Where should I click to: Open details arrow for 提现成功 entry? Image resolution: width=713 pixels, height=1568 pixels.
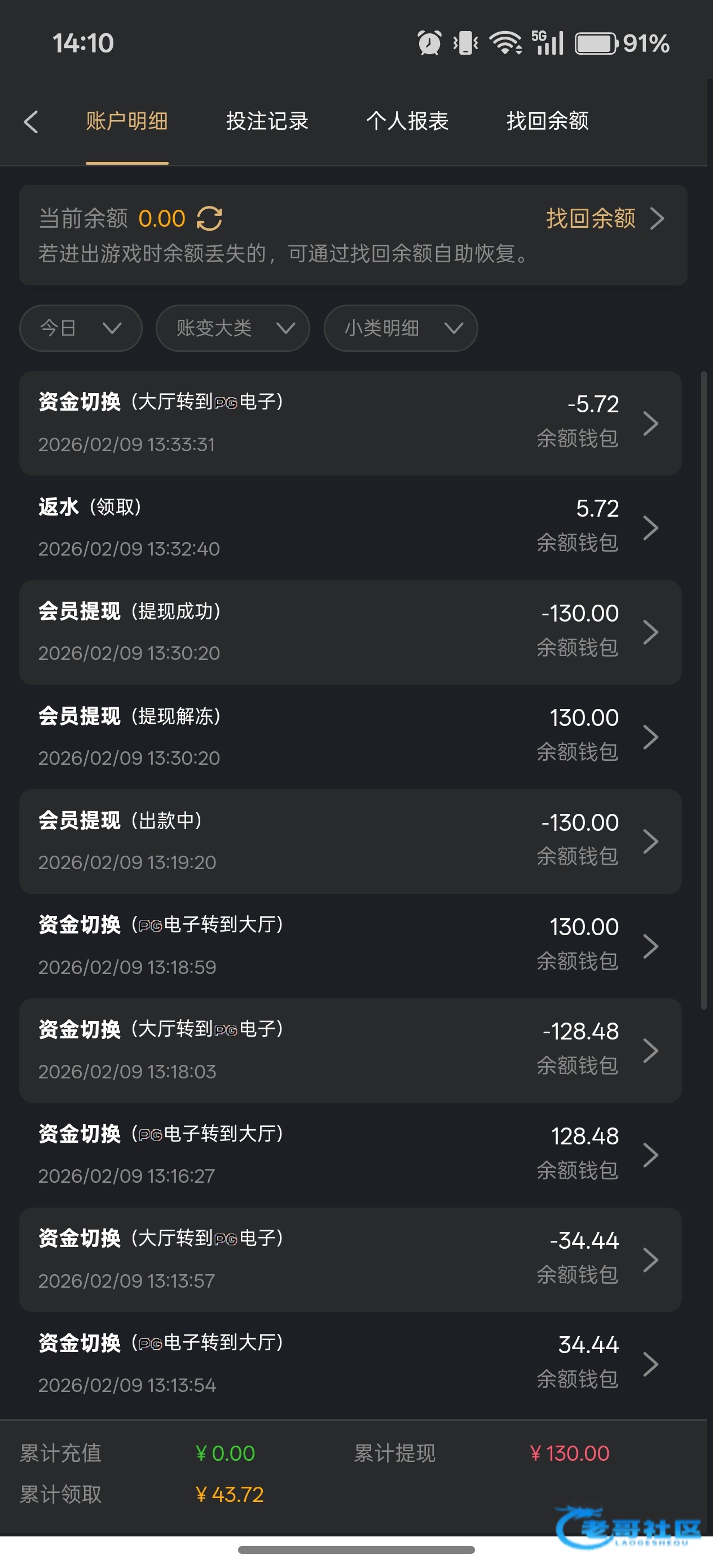click(650, 632)
